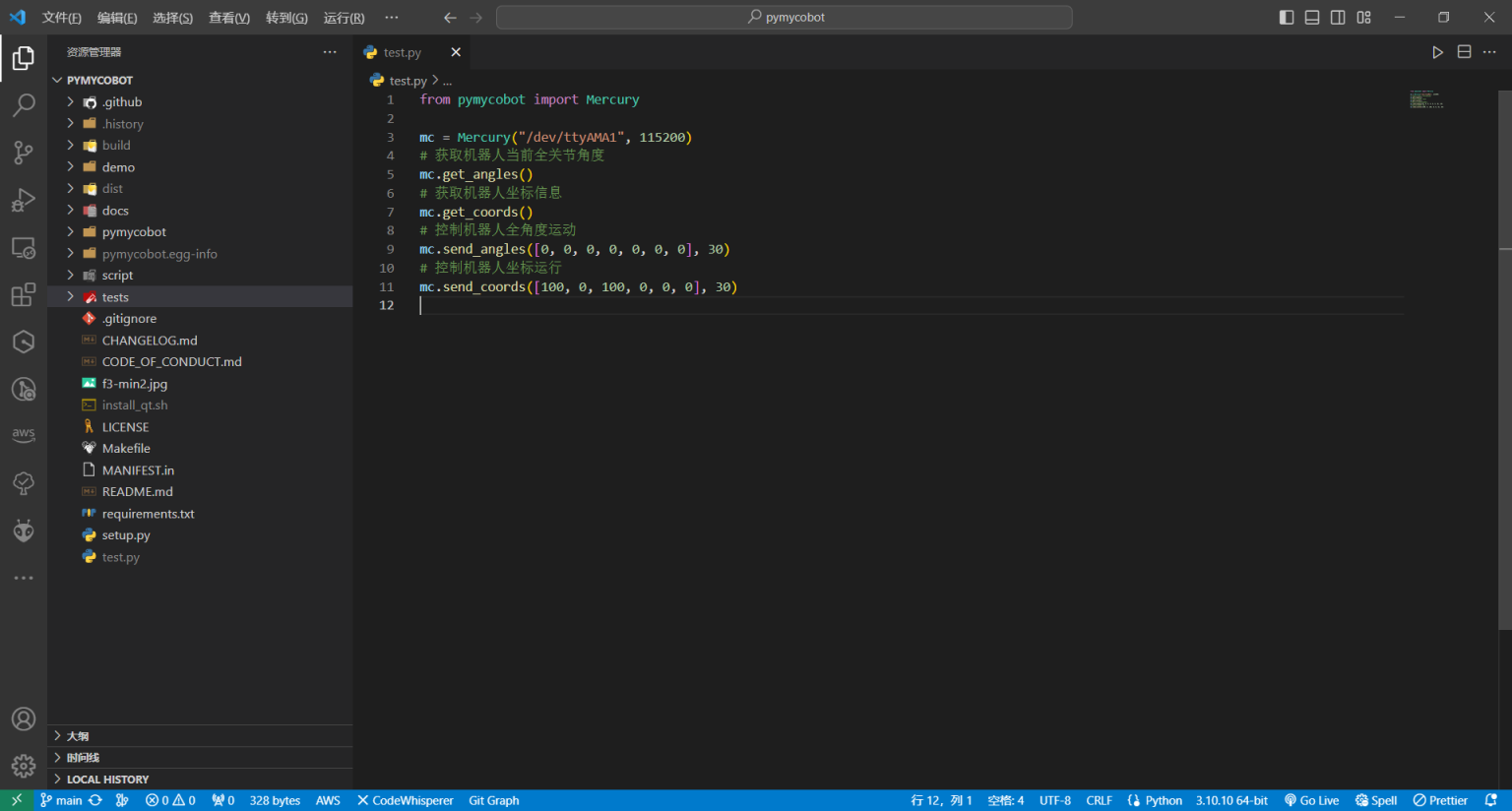The image size is (1512, 811).
Task: Click the main branch indicator
Action: click(61, 800)
